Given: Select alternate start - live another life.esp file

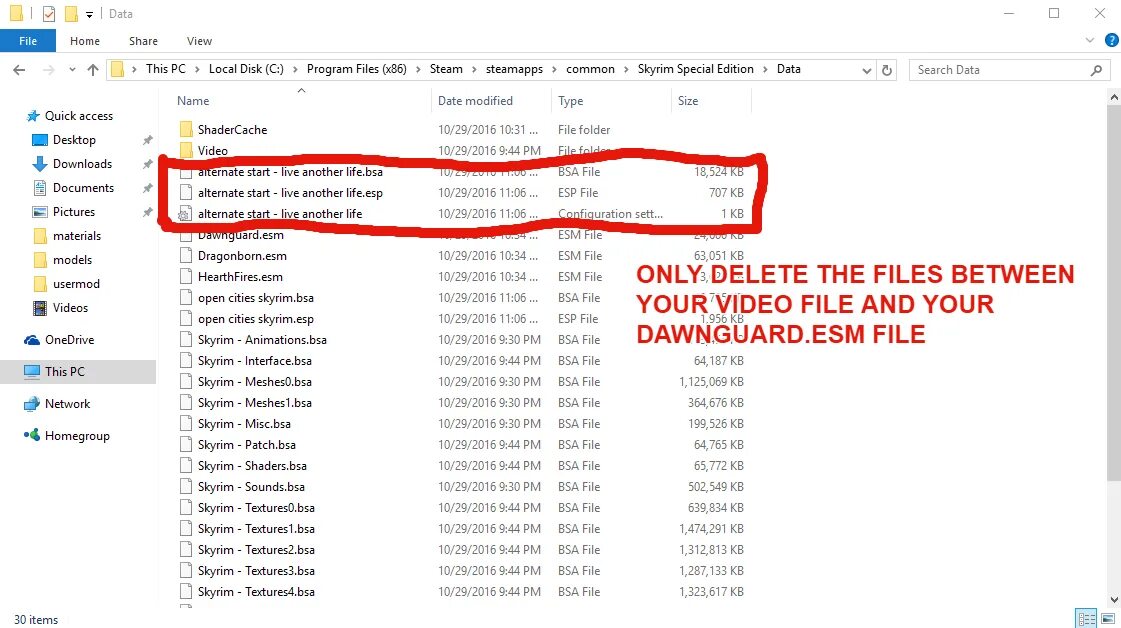Looking at the screenshot, I should coord(290,193).
